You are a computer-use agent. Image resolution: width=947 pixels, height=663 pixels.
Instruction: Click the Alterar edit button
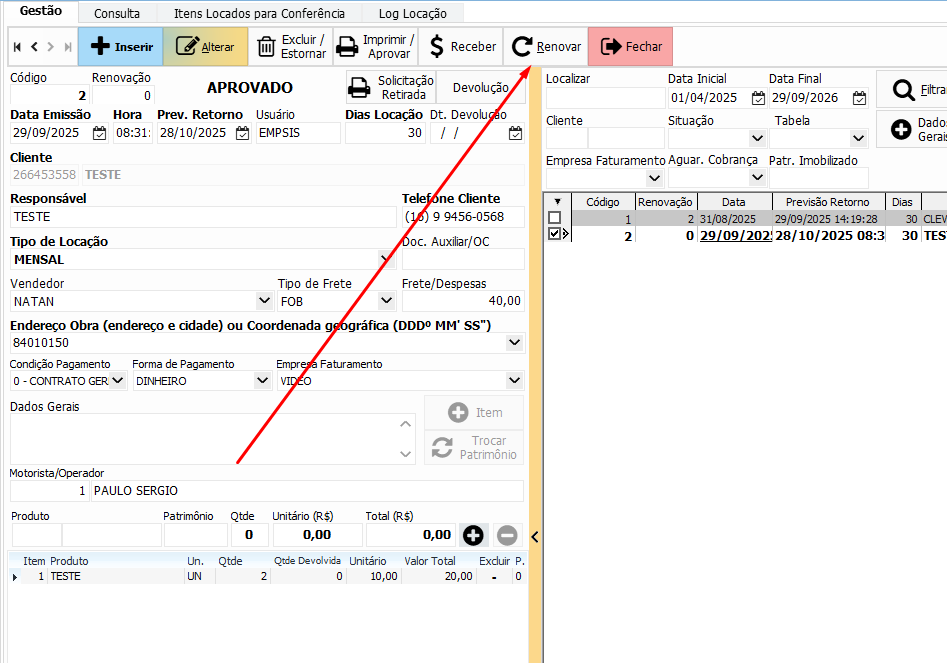(x=205, y=47)
